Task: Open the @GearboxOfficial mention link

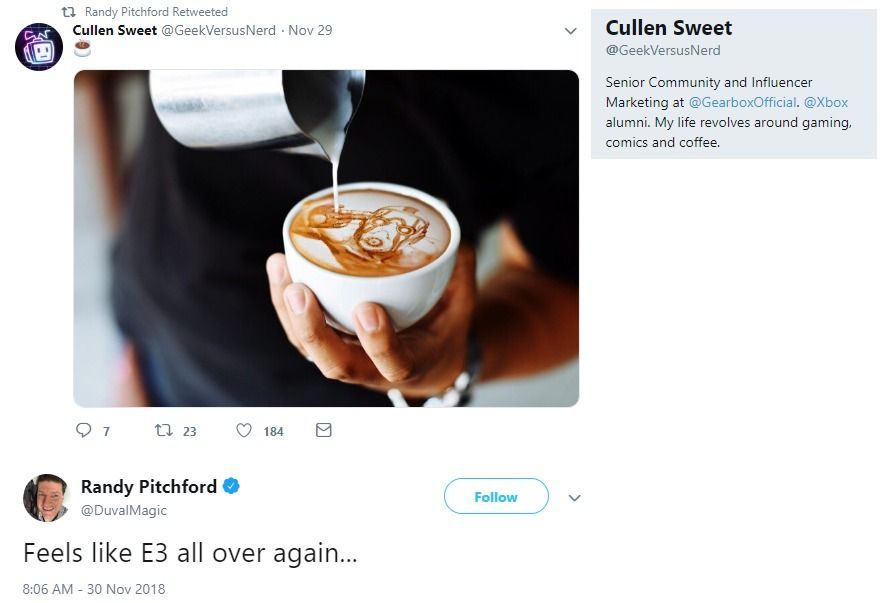Action: pos(743,102)
